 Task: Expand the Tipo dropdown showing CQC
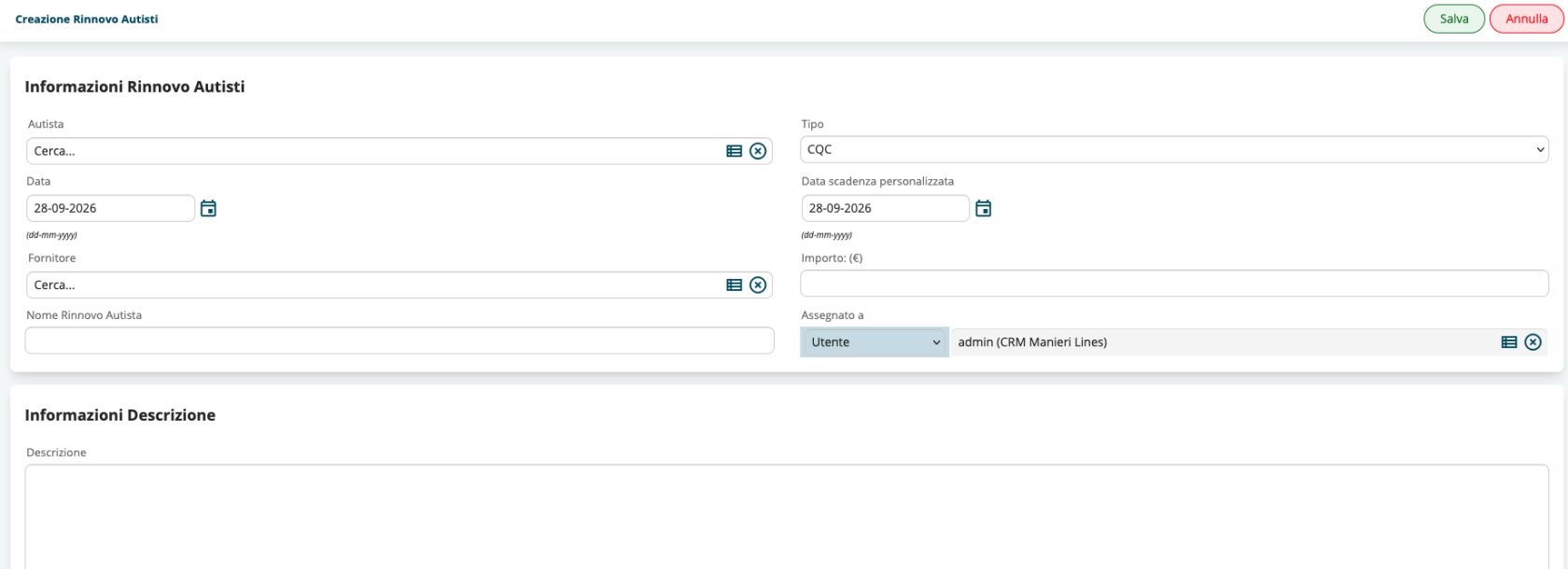click(x=1174, y=149)
